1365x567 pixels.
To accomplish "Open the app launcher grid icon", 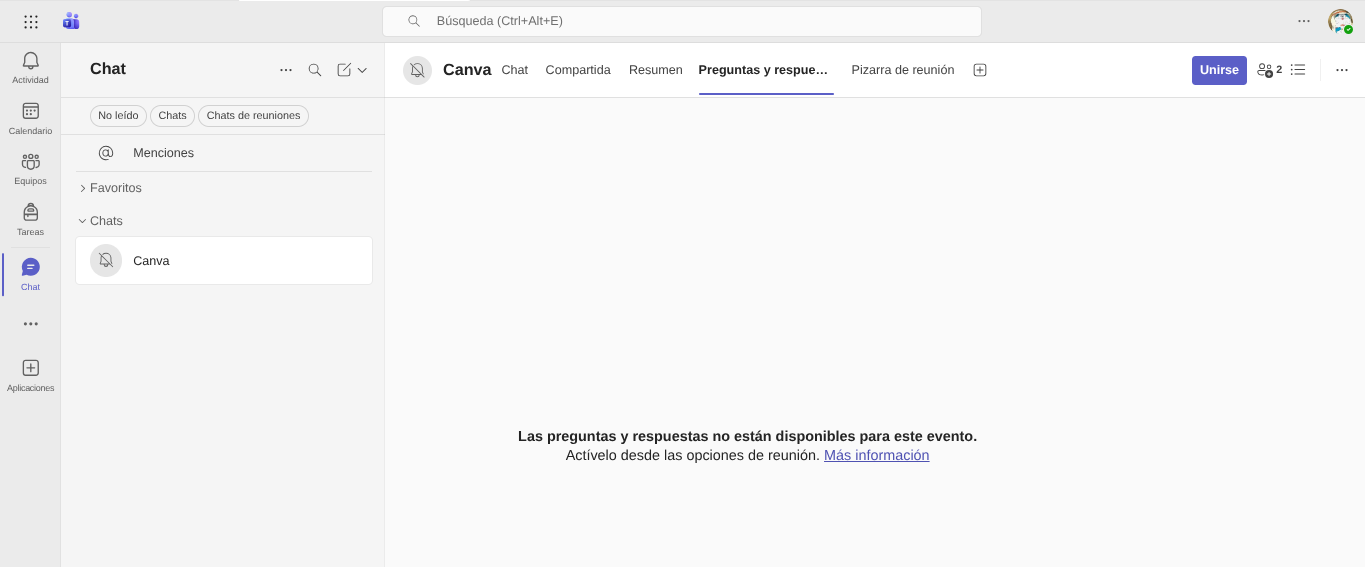I will tap(31, 21).
